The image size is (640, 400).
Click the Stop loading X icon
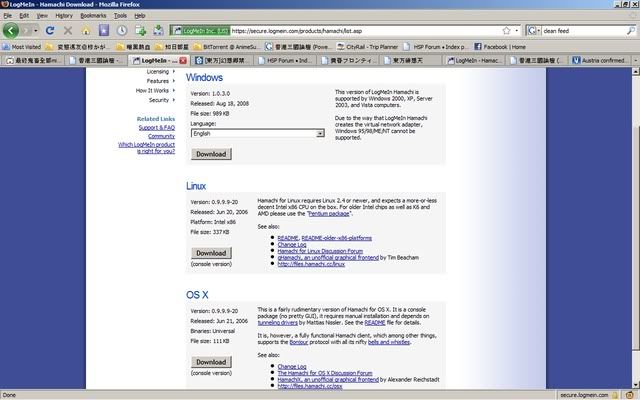pyautogui.click(x=68, y=31)
